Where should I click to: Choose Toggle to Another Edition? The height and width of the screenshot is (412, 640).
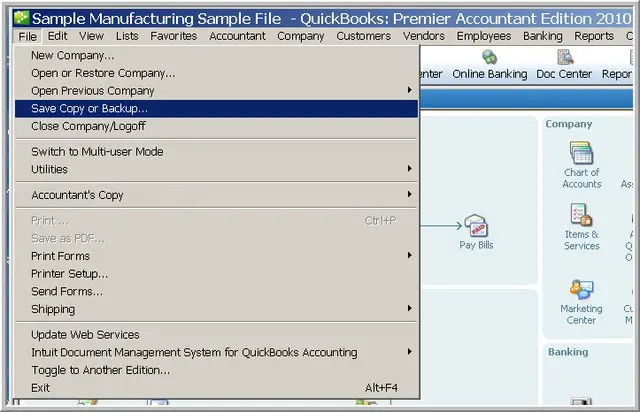(216, 370)
